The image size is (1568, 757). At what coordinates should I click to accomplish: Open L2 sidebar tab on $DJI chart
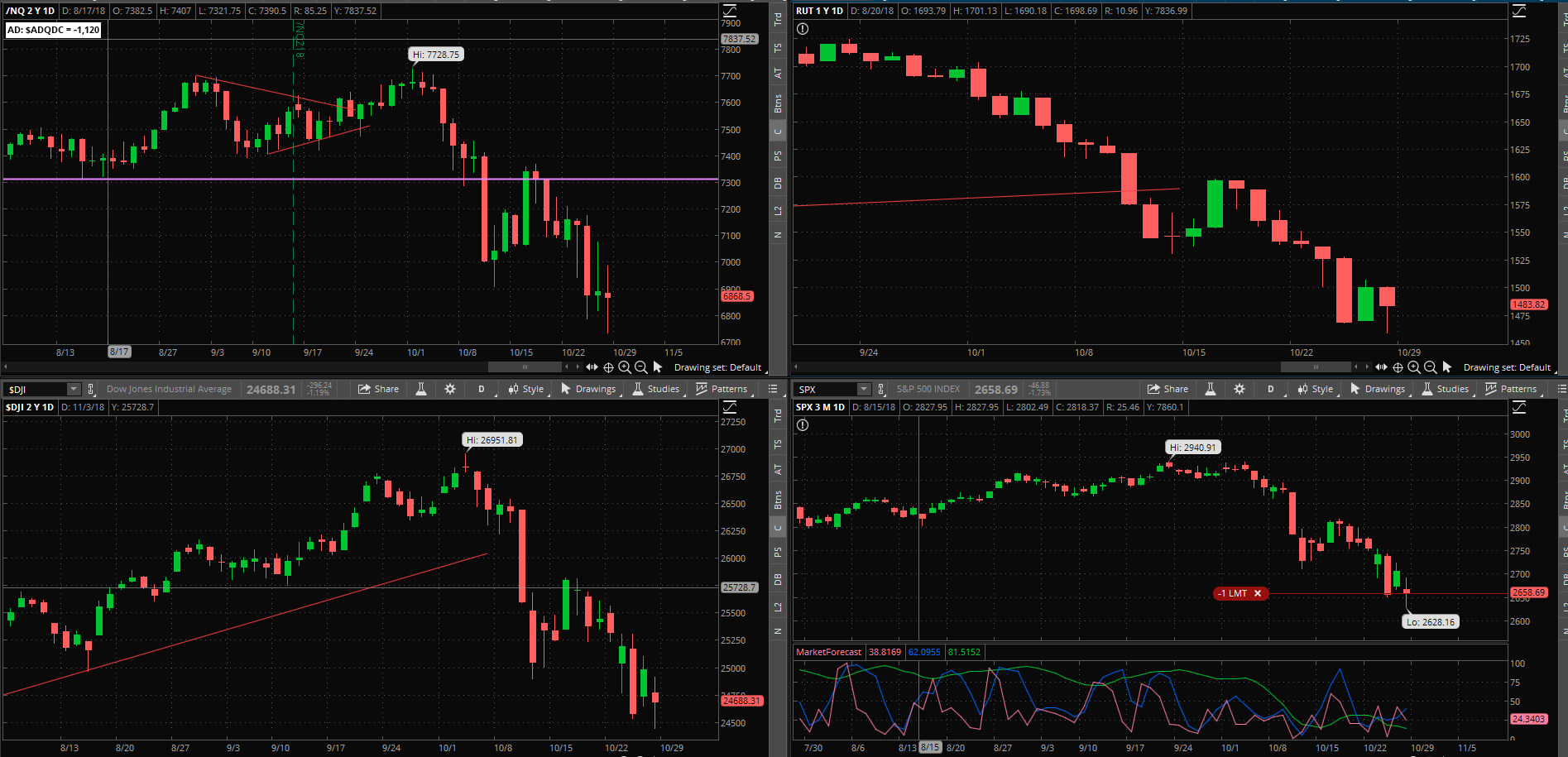778,607
